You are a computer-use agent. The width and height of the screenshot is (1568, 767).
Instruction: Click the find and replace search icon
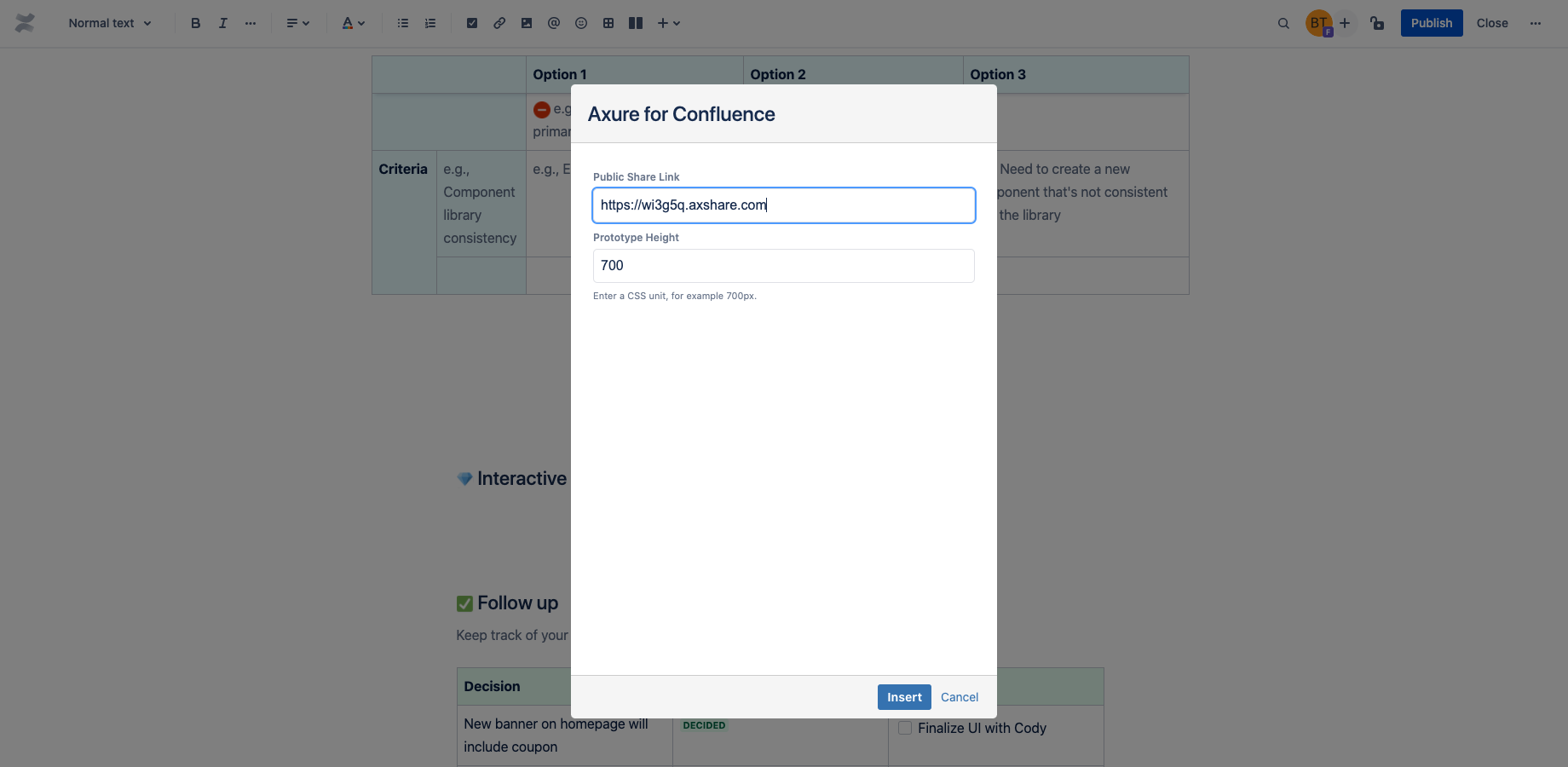pyautogui.click(x=1283, y=23)
